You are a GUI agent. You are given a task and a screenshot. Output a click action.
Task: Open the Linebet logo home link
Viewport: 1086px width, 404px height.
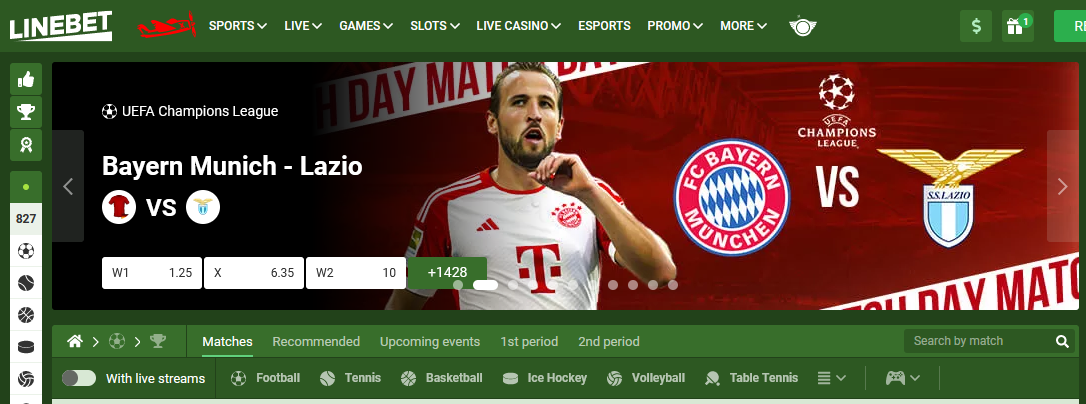point(60,26)
